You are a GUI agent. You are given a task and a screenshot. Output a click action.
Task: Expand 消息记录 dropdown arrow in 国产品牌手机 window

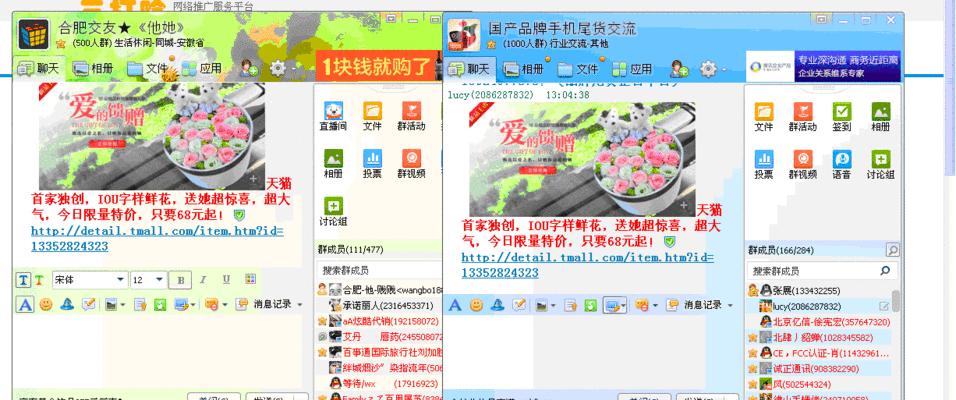(730, 305)
